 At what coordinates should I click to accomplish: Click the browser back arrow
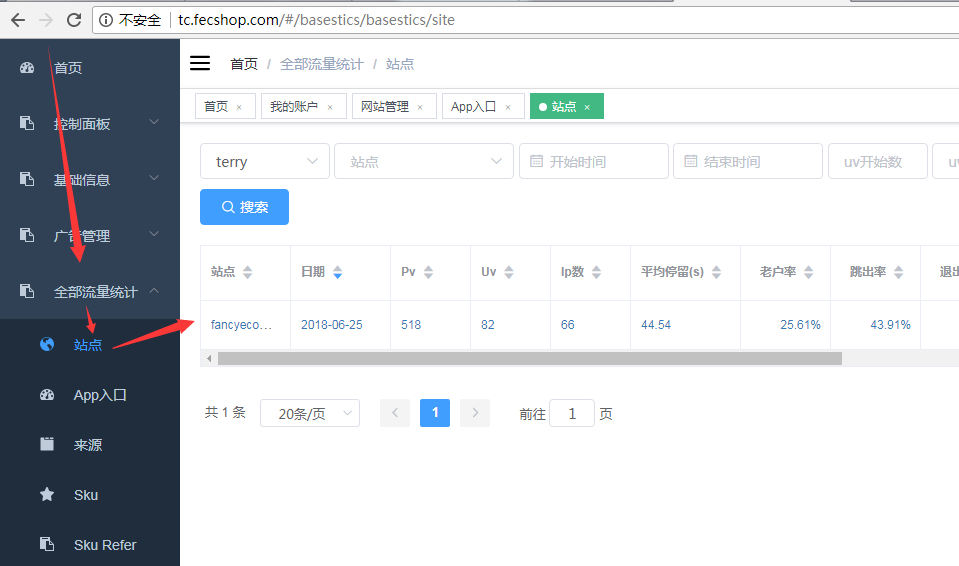pos(18,20)
